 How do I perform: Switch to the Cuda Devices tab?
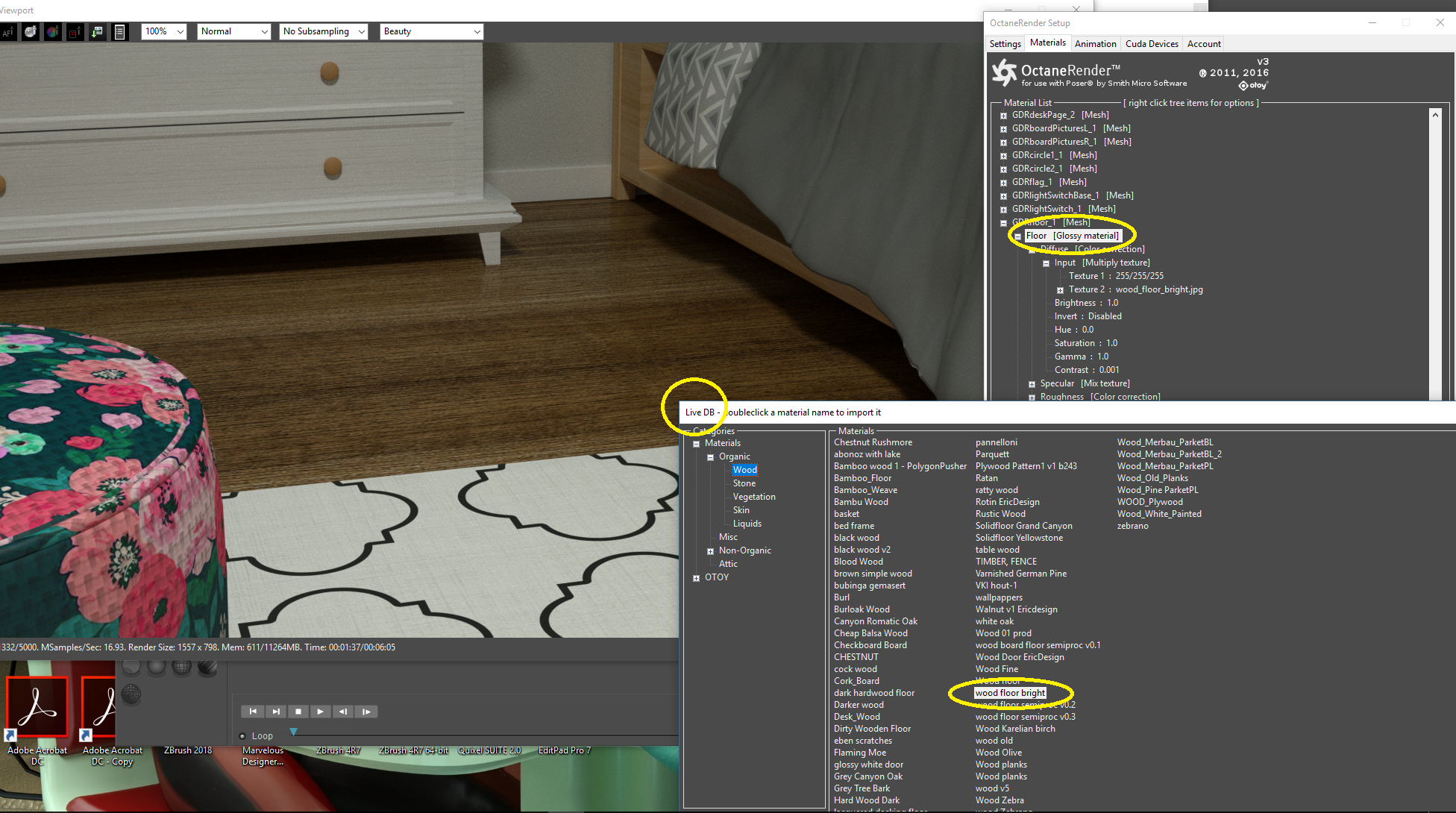[1151, 44]
